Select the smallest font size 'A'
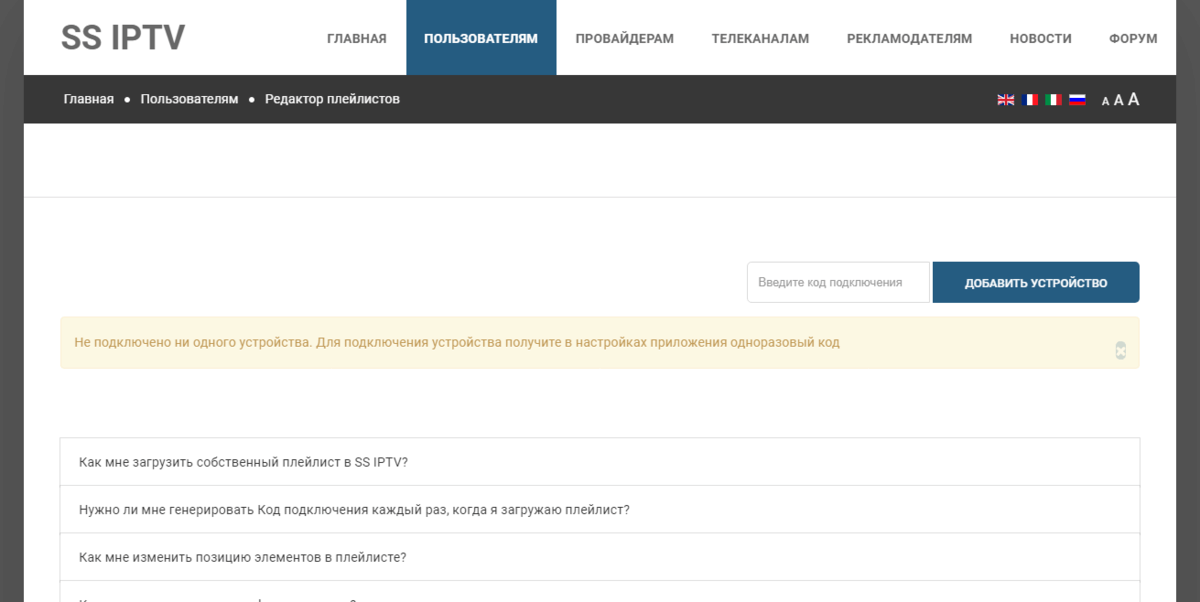The image size is (1200, 602). click(1104, 100)
